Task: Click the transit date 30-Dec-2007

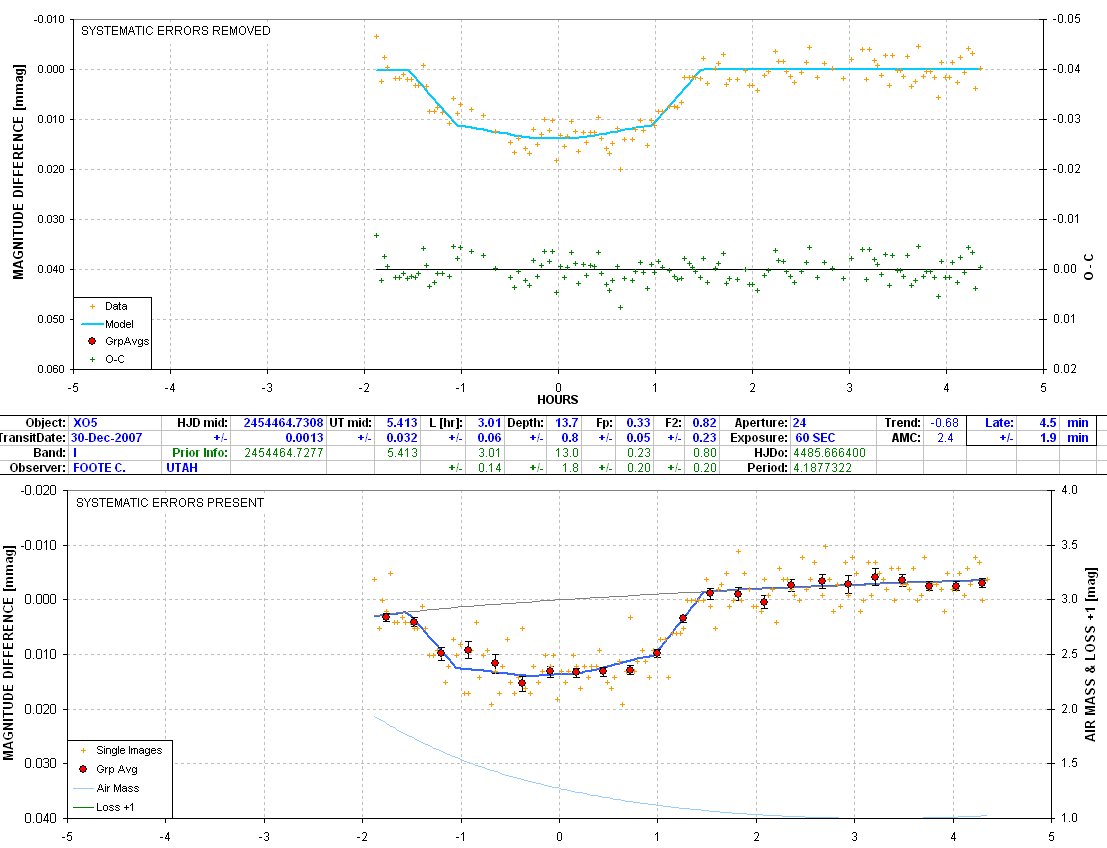Action: click(108, 438)
